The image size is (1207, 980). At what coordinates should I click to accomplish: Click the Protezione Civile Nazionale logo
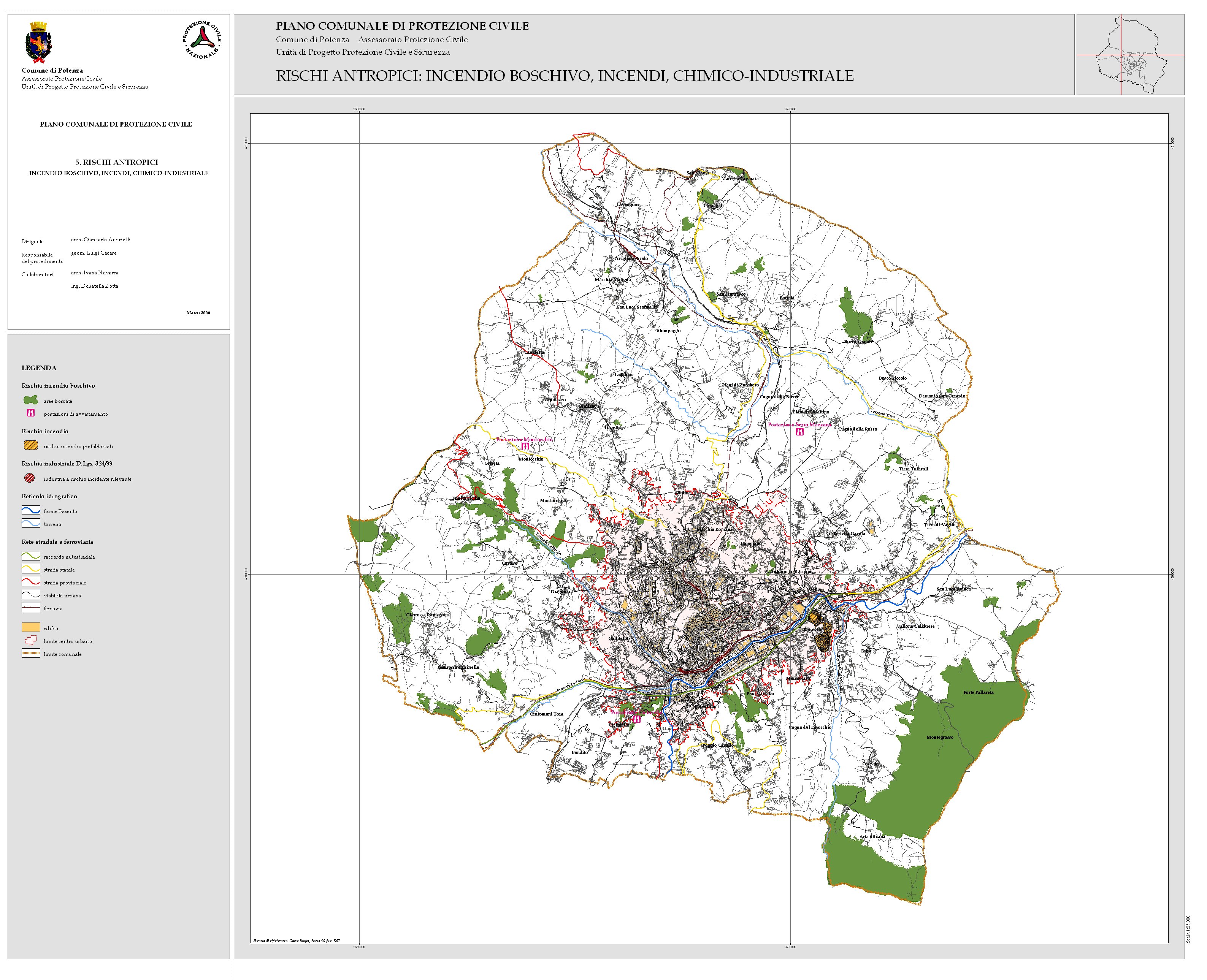[x=201, y=40]
